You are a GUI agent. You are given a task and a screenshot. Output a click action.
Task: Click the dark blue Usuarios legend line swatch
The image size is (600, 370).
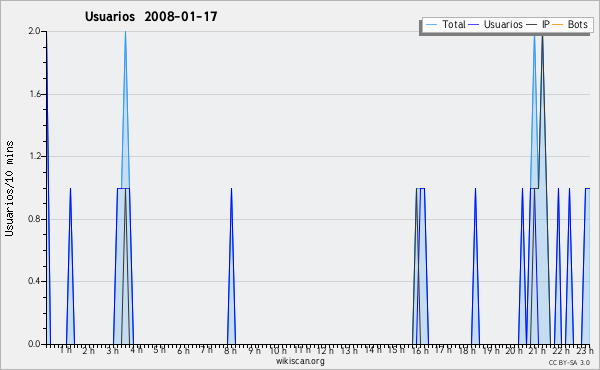(x=474, y=24)
